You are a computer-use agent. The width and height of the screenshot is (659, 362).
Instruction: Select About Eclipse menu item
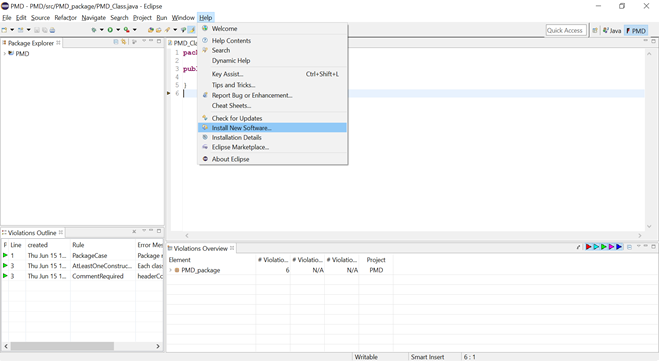[272, 159]
